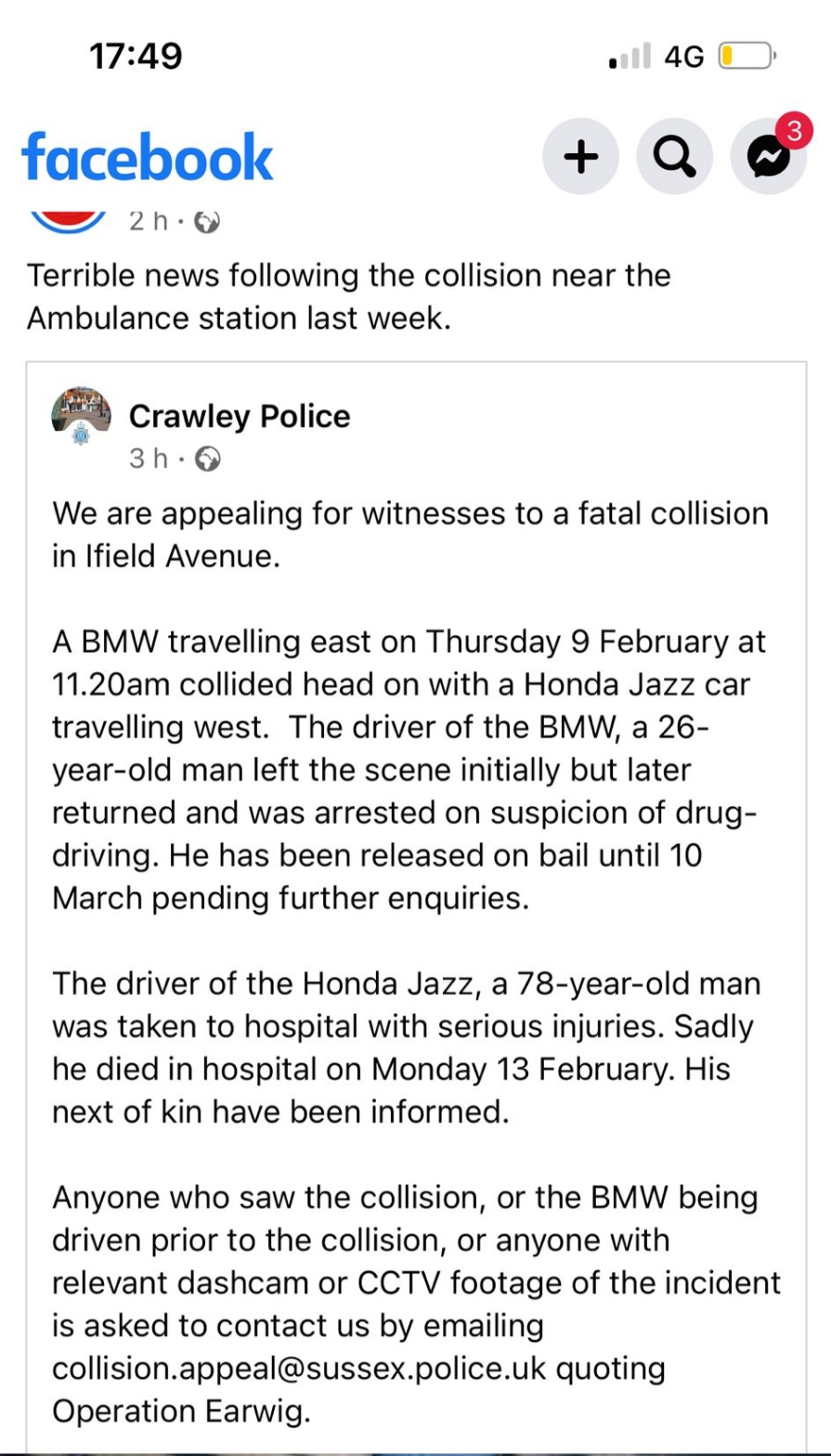The width and height of the screenshot is (831, 1456).
Task: Tap the "Terrible news following the collision" caption
Action: pos(348,297)
